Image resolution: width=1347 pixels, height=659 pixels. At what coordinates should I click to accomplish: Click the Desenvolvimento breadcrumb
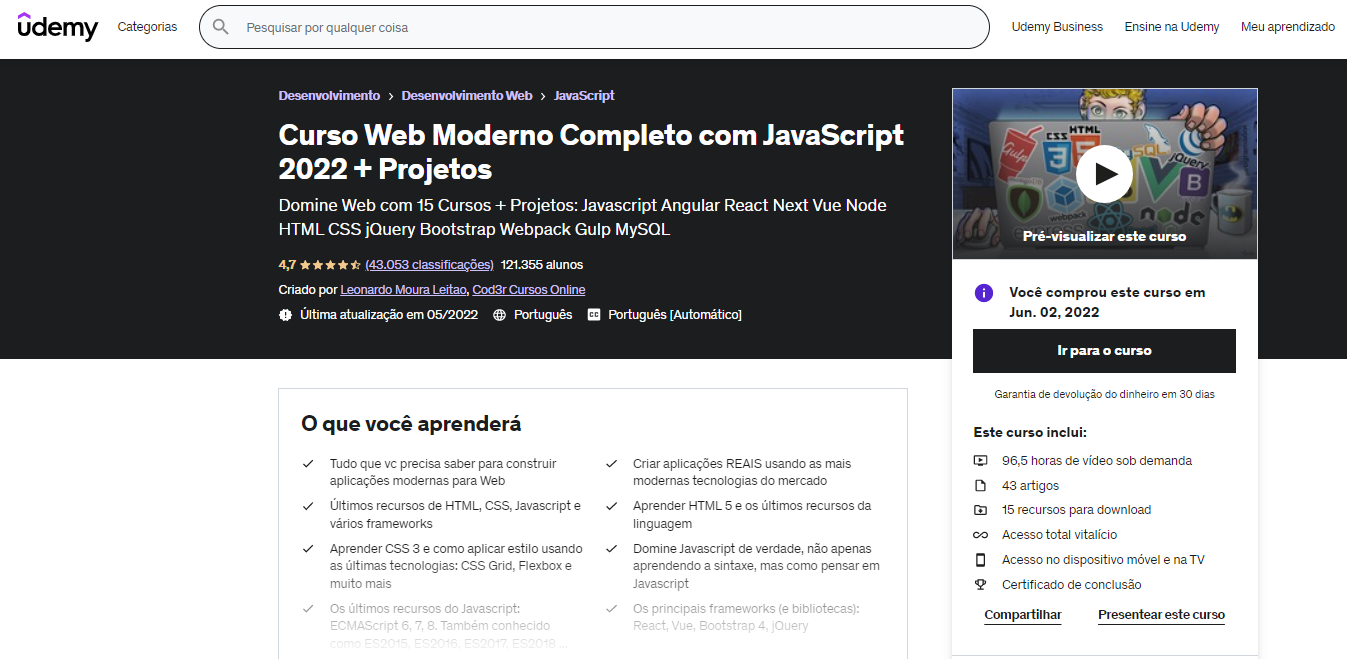329,96
